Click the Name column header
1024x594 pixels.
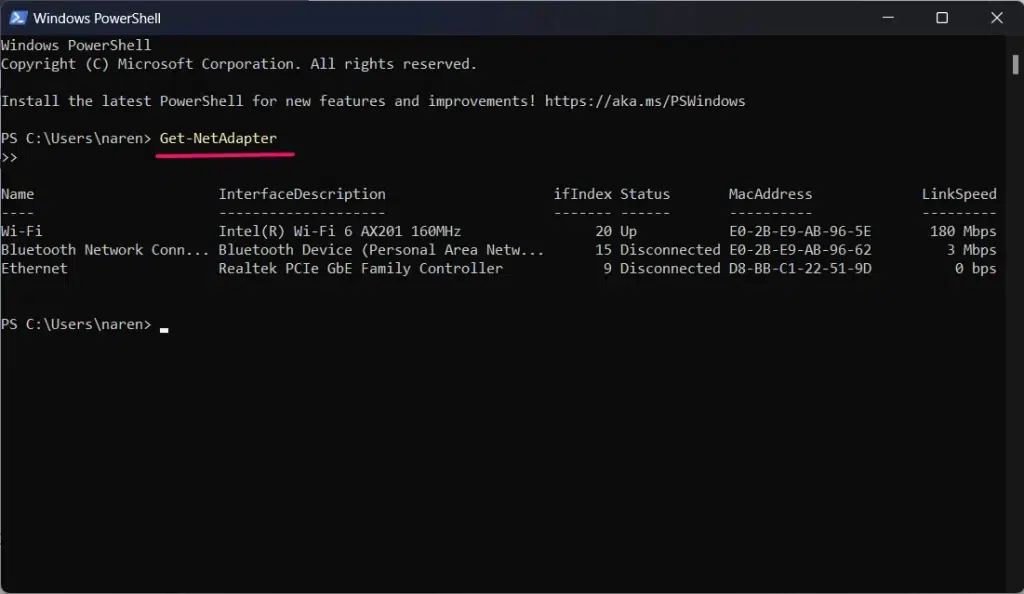click(x=18, y=194)
